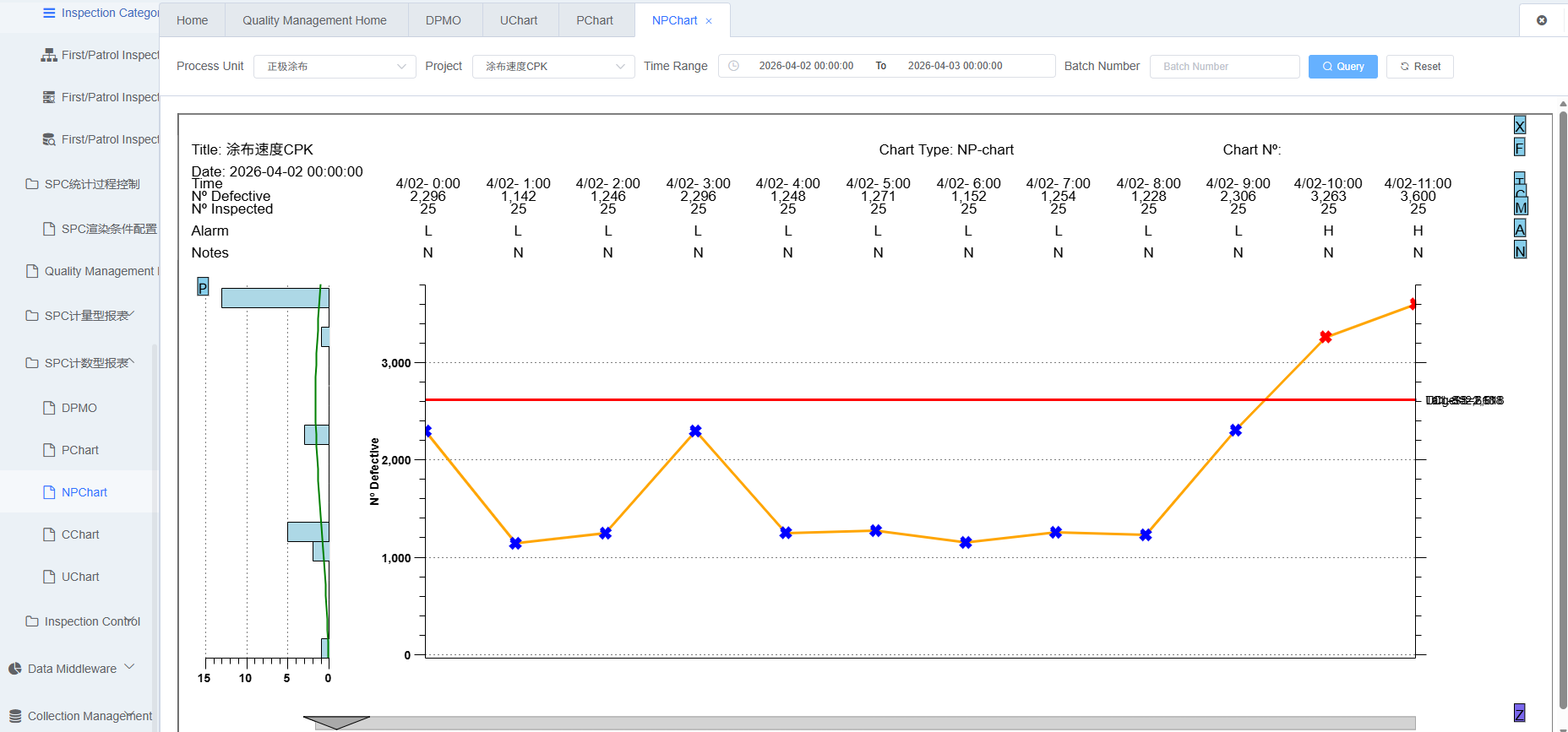1568x732 pixels.
Task: Expand the Collection Management menu
Action: coord(79,716)
